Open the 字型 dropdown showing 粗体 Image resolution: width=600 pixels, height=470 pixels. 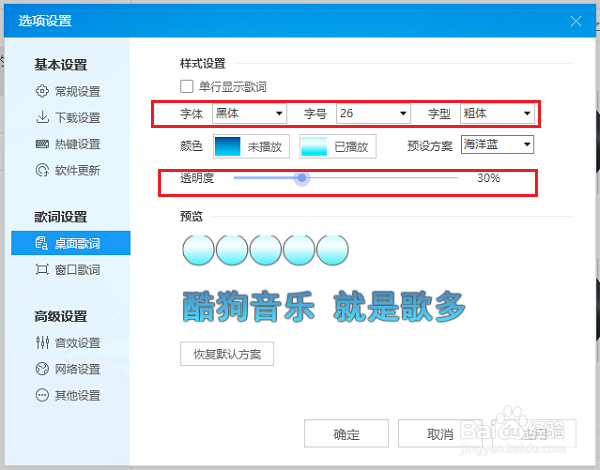[497, 113]
